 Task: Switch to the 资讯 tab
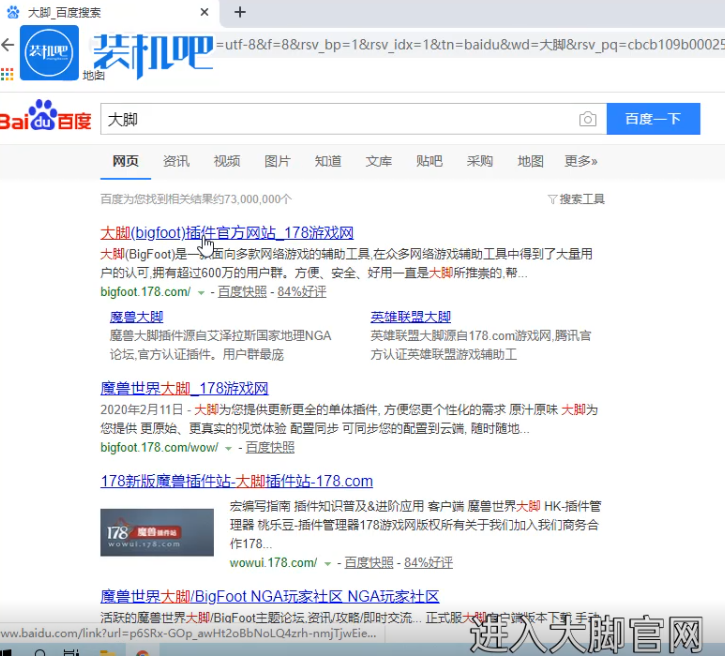click(176, 161)
